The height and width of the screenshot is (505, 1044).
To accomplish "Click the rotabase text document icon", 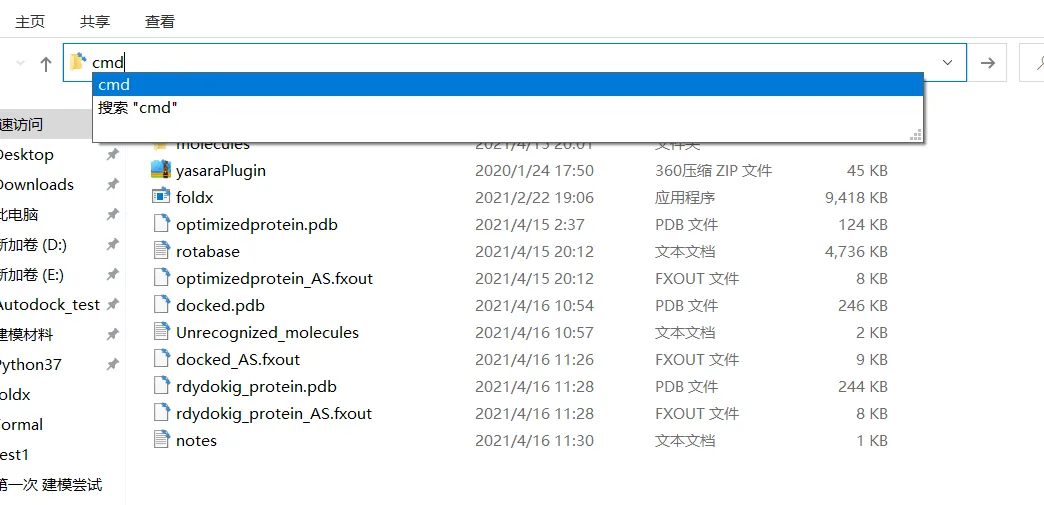I will tap(161, 251).
